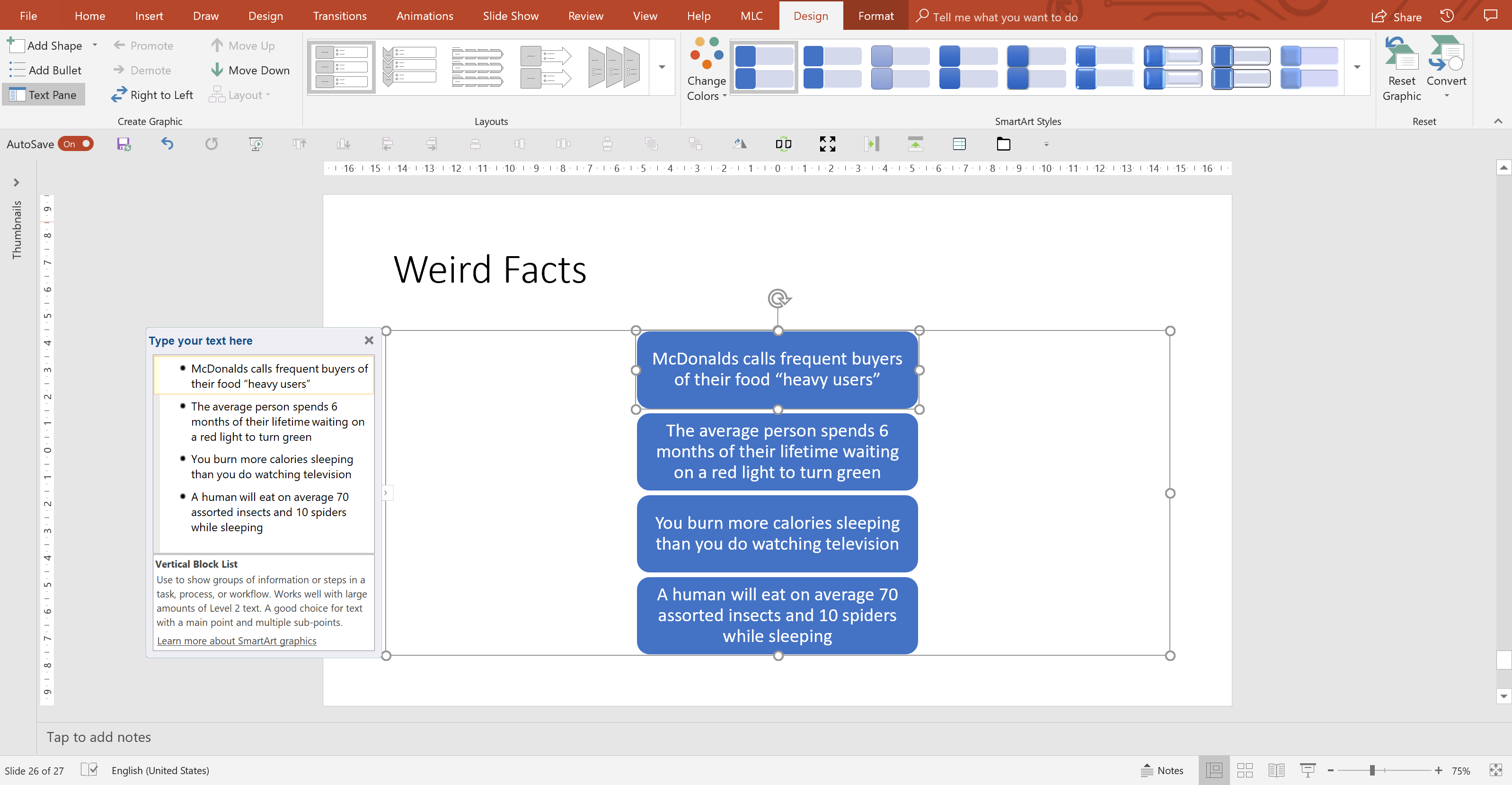Select the Vertical Bullet List chevron layout
This screenshot has height=785, width=1512.
coord(410,67)
